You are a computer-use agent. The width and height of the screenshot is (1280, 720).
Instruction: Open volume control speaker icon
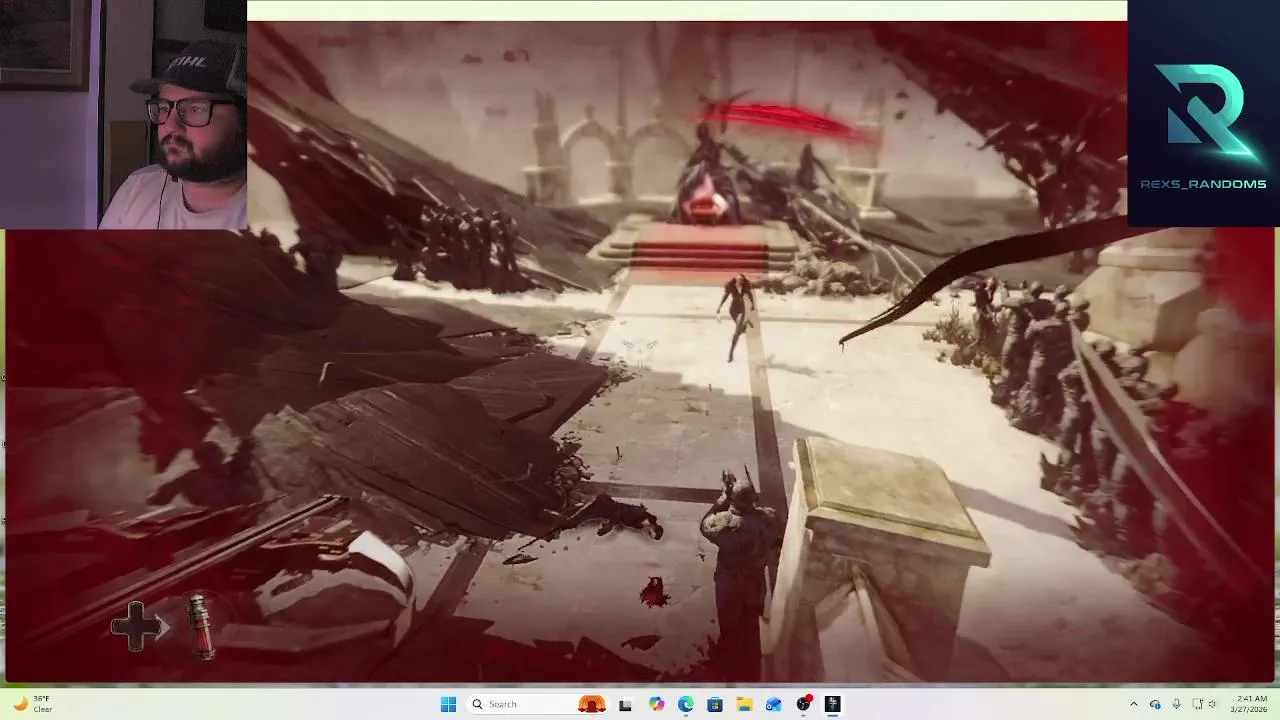tap(1212, 704)
